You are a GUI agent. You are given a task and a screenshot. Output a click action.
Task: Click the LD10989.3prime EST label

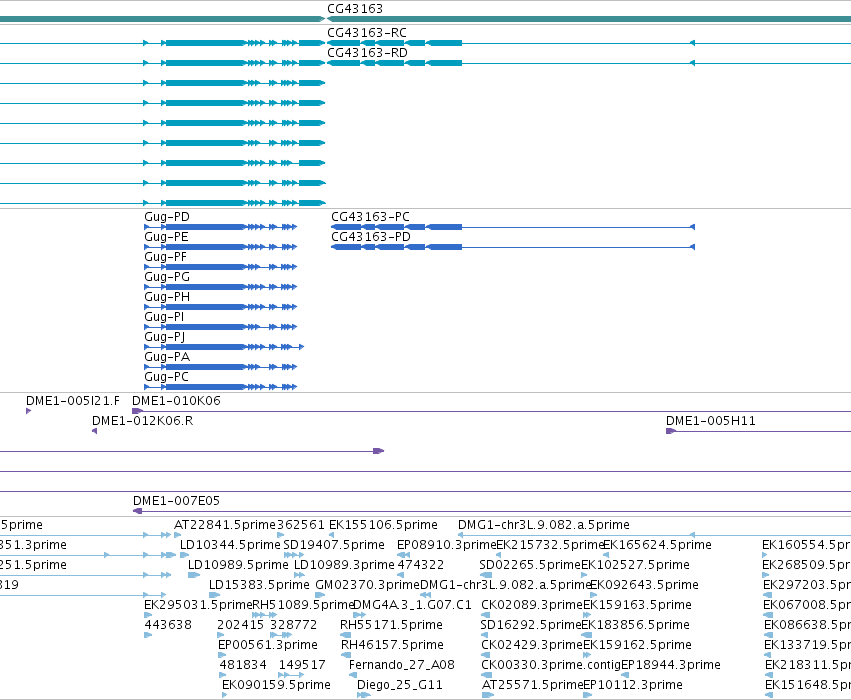coord(344,564)
